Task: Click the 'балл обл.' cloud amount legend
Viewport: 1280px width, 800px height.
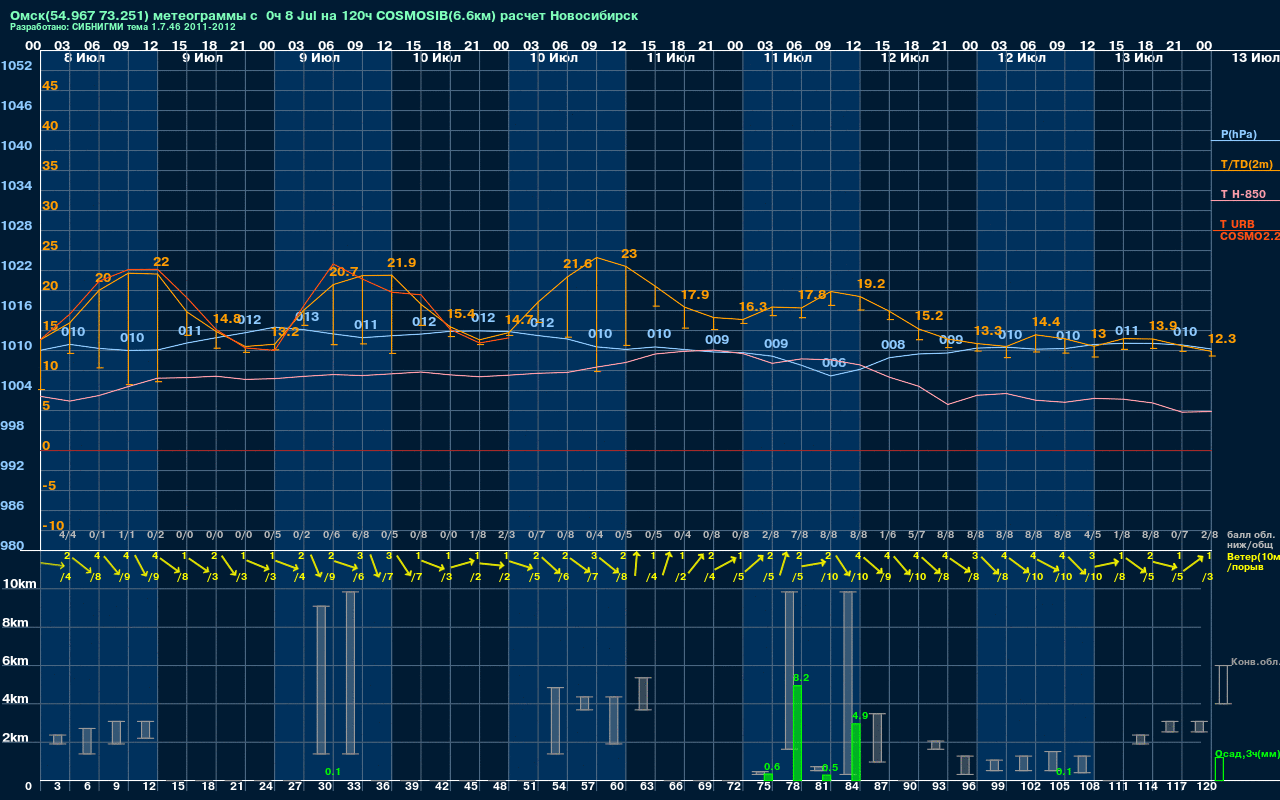Action: 1251,535
